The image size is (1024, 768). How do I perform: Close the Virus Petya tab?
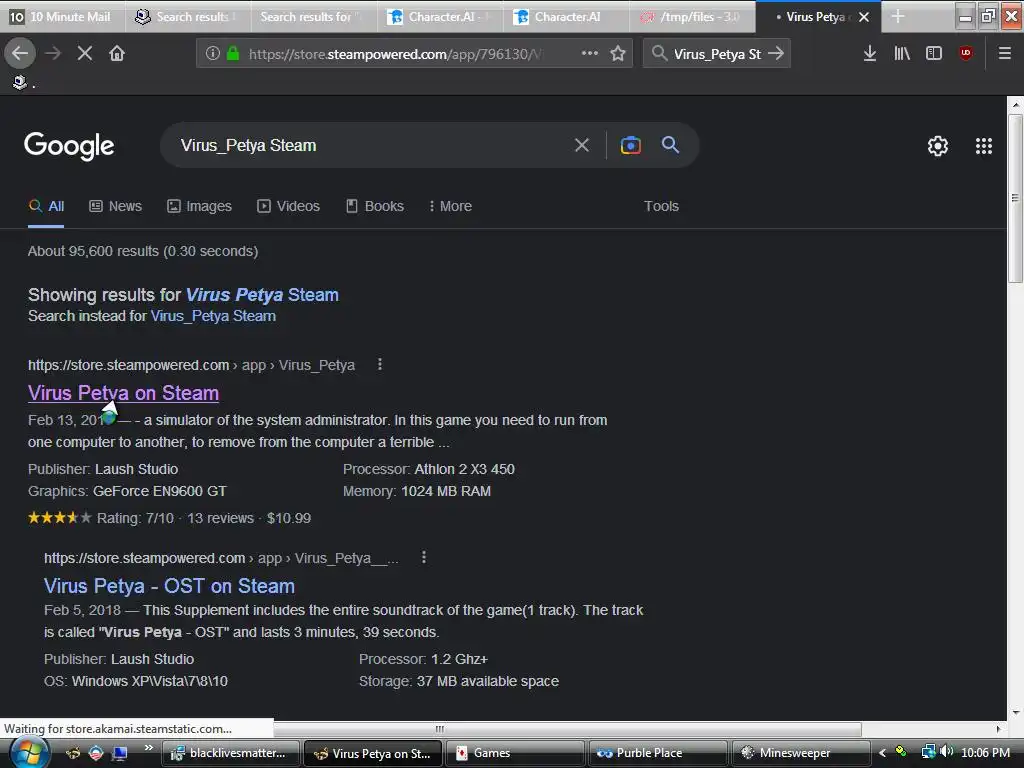864,17
